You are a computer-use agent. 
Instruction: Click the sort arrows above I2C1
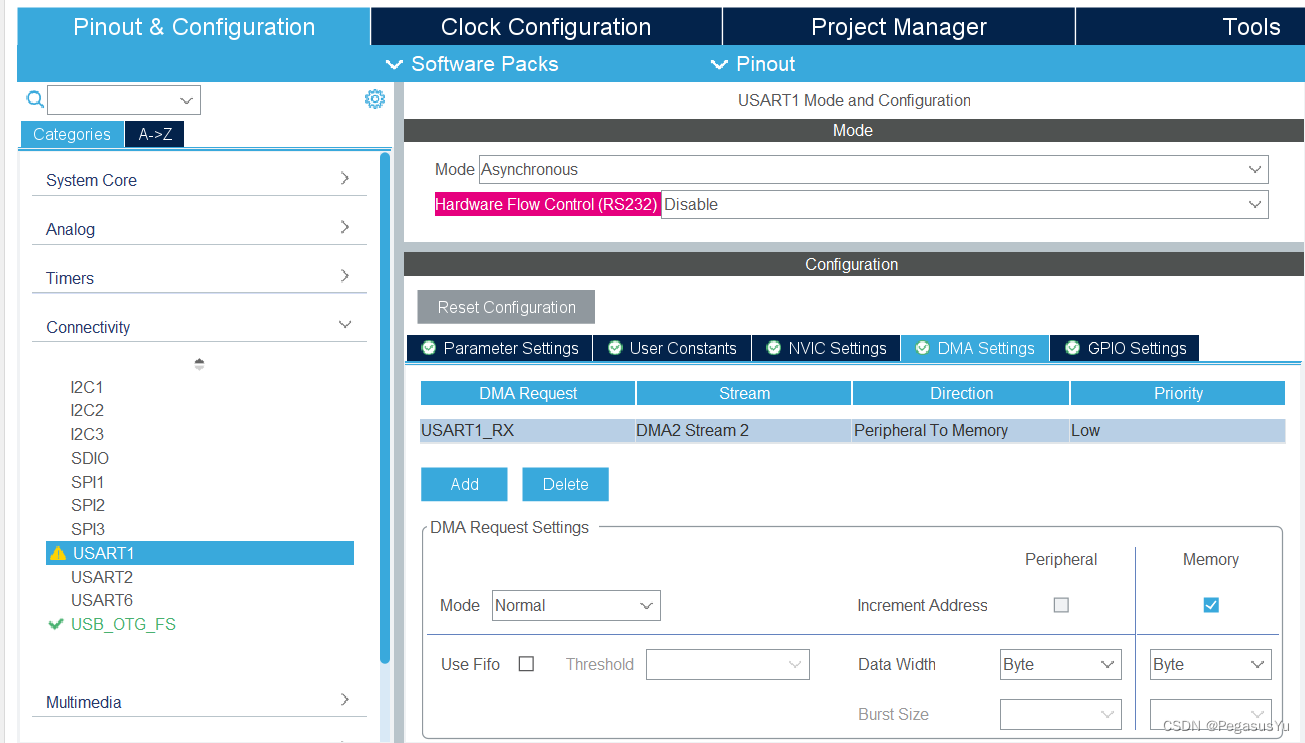pyautogui.click(x=199, y=364)
